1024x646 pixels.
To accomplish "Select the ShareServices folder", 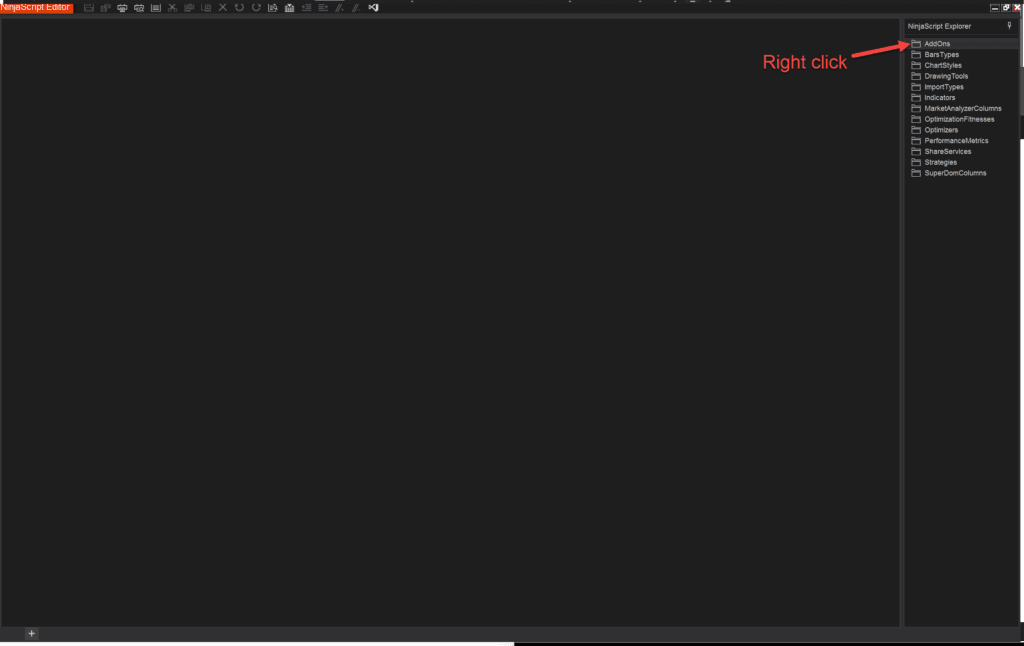I will (x=941, y=152).
